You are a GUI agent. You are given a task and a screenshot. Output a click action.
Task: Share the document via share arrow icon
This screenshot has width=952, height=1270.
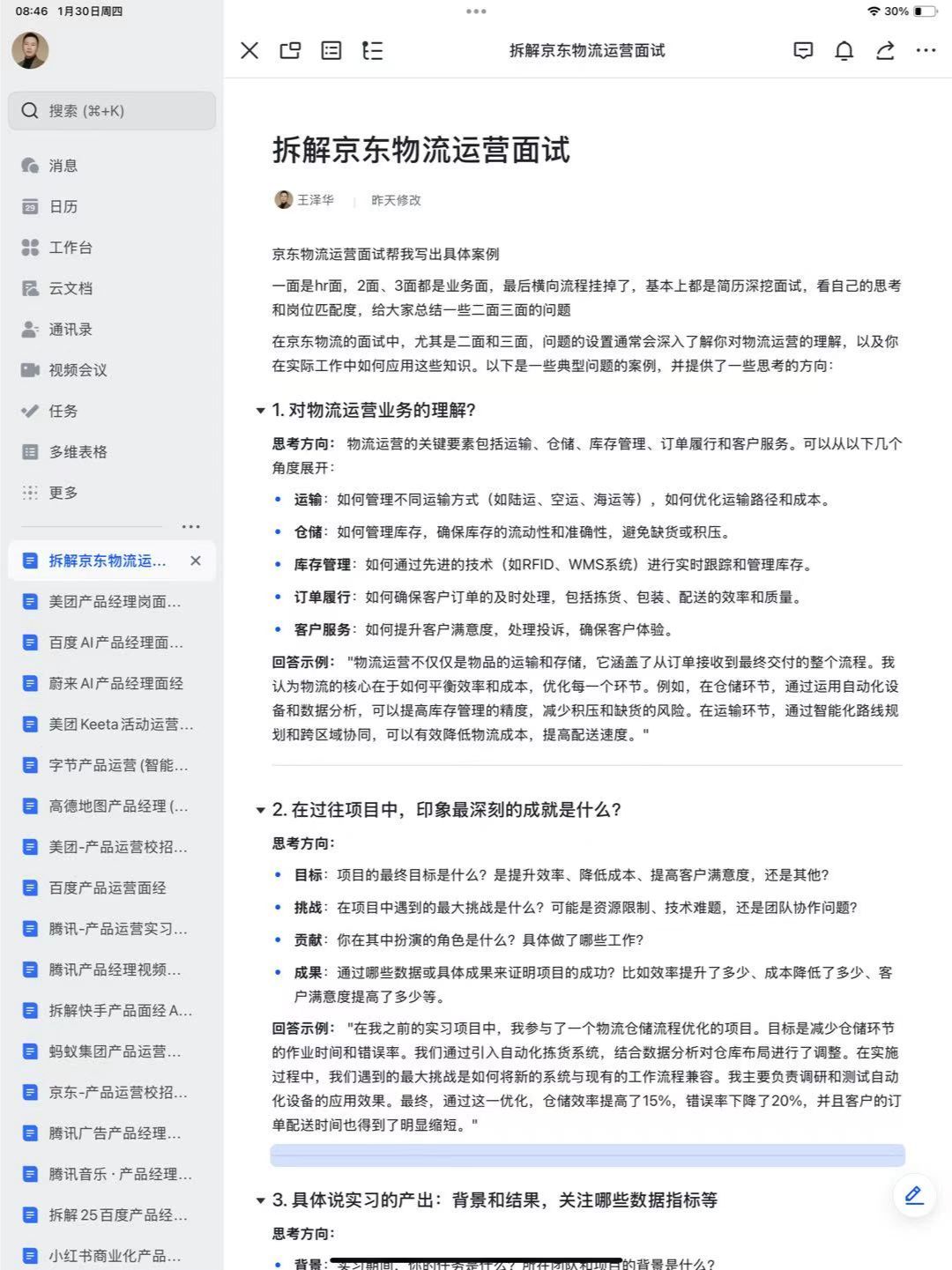click(885, 50)
